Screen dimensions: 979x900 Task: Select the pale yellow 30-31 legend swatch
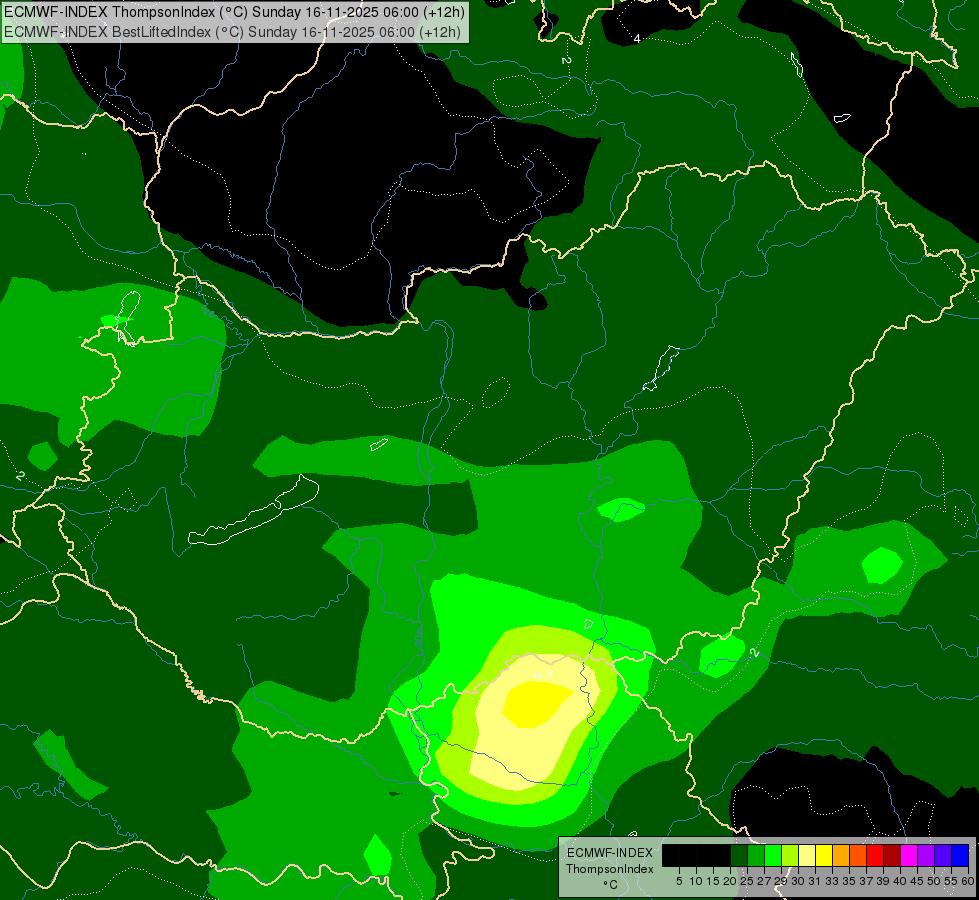(x=807, y=855)
